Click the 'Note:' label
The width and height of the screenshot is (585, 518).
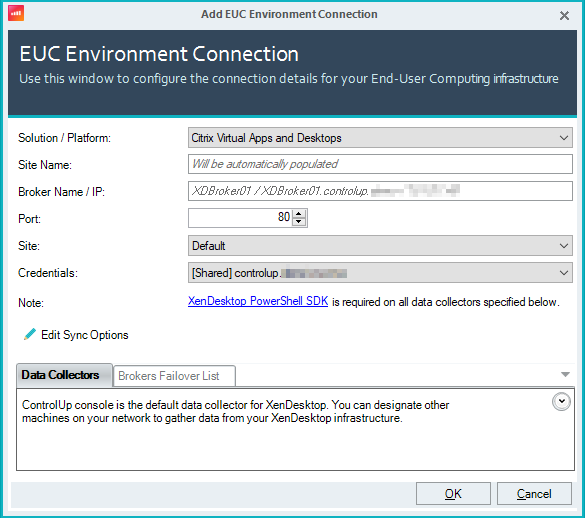point(31,303)
